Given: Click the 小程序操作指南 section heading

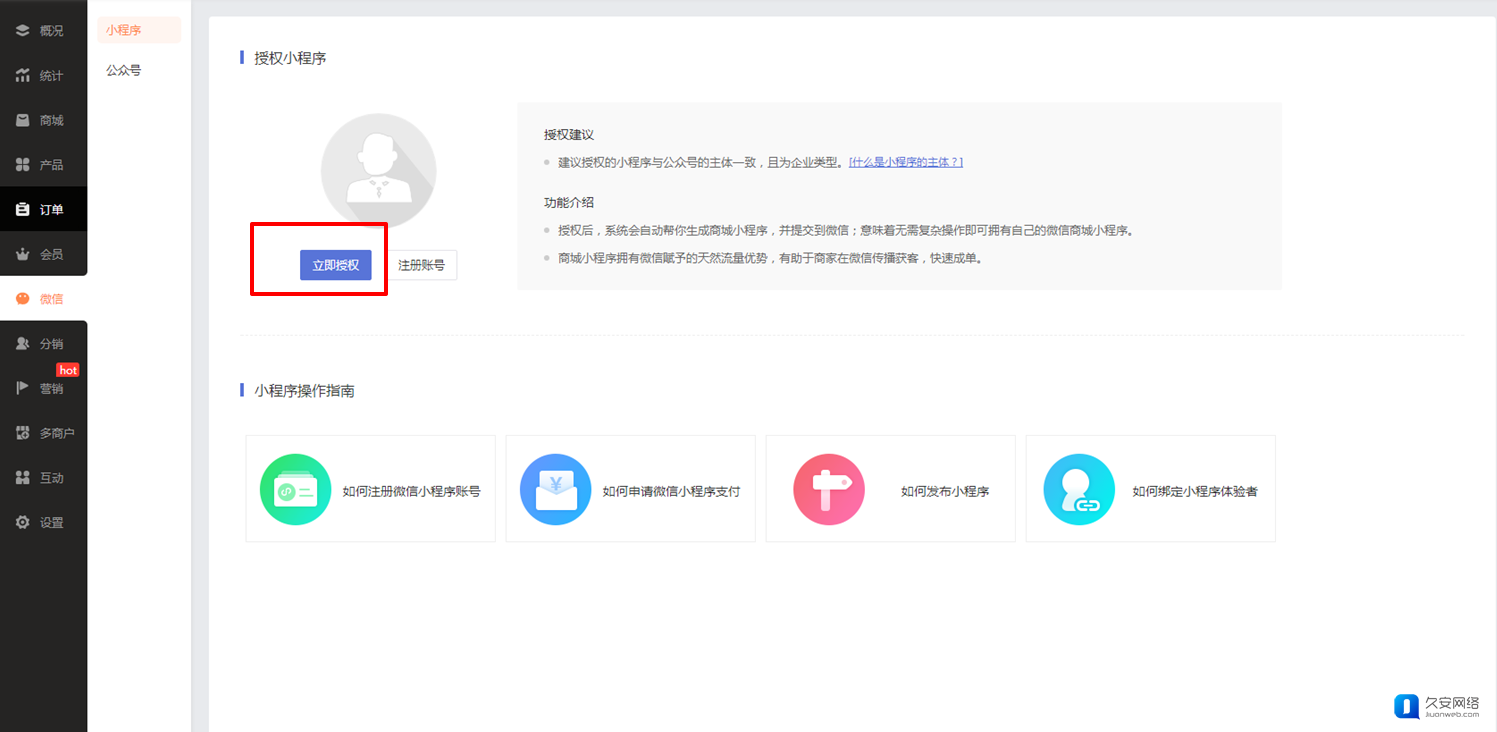Looking at the screenshot, I should pyautogui.click(x=304, y=391).
